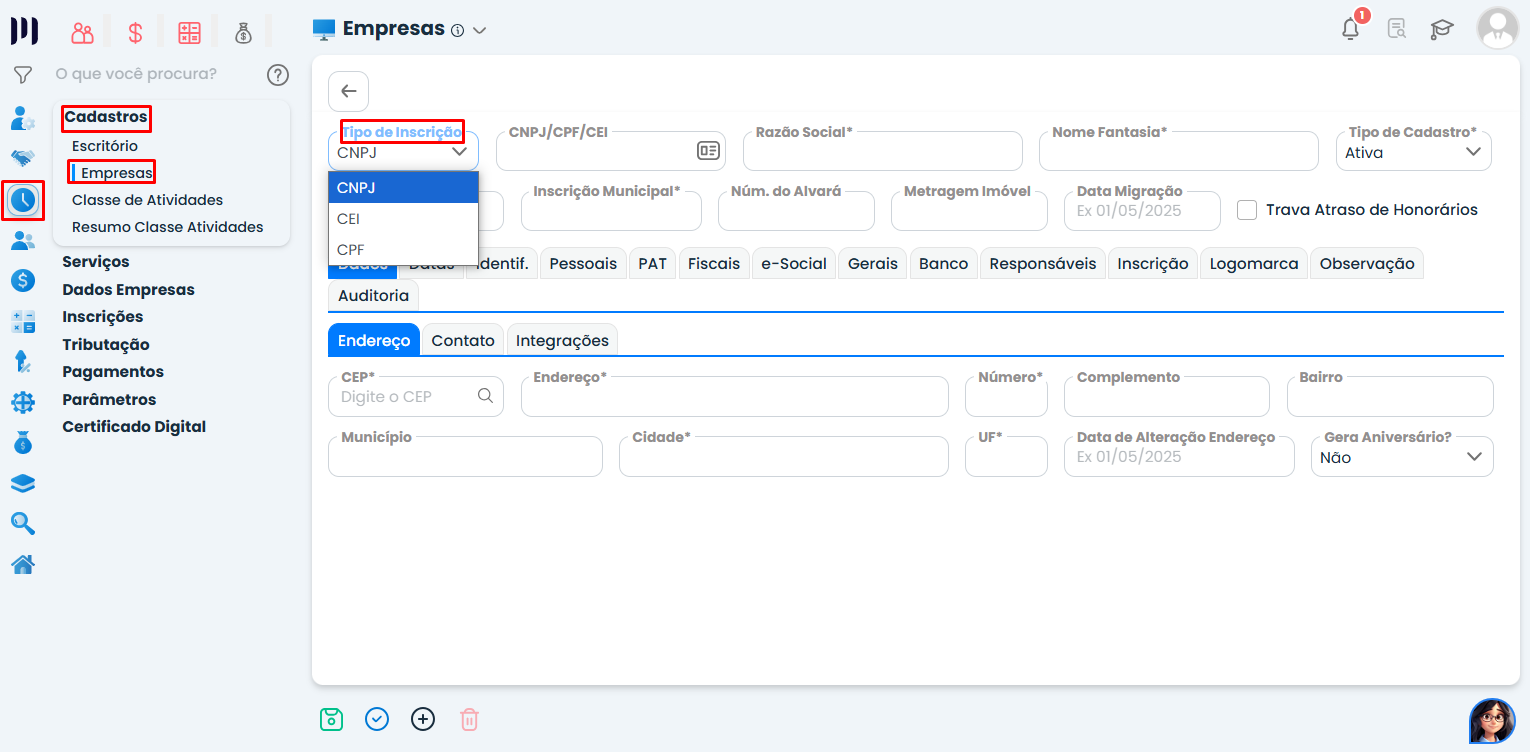Select CEI option in the list
The height and width of the screenshot is (752, 1530).
pos(349,219)
